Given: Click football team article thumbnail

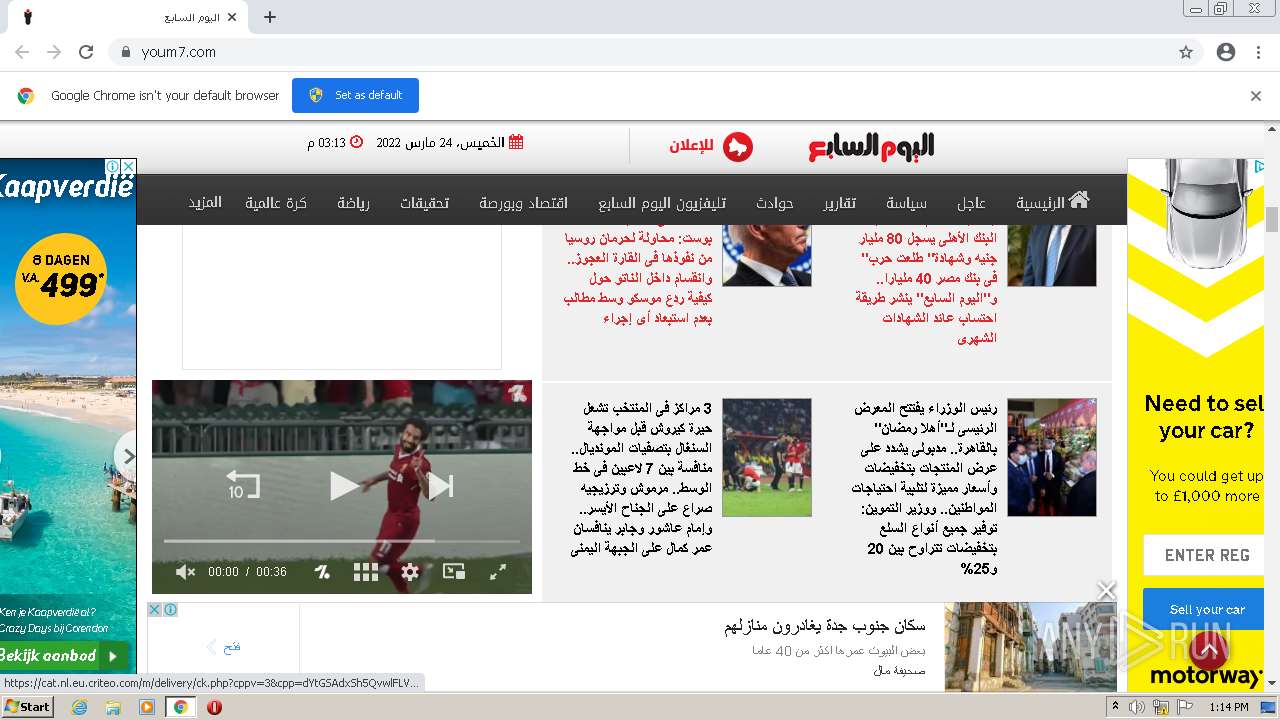Looking at the screenshot, I should click(767, 457).
